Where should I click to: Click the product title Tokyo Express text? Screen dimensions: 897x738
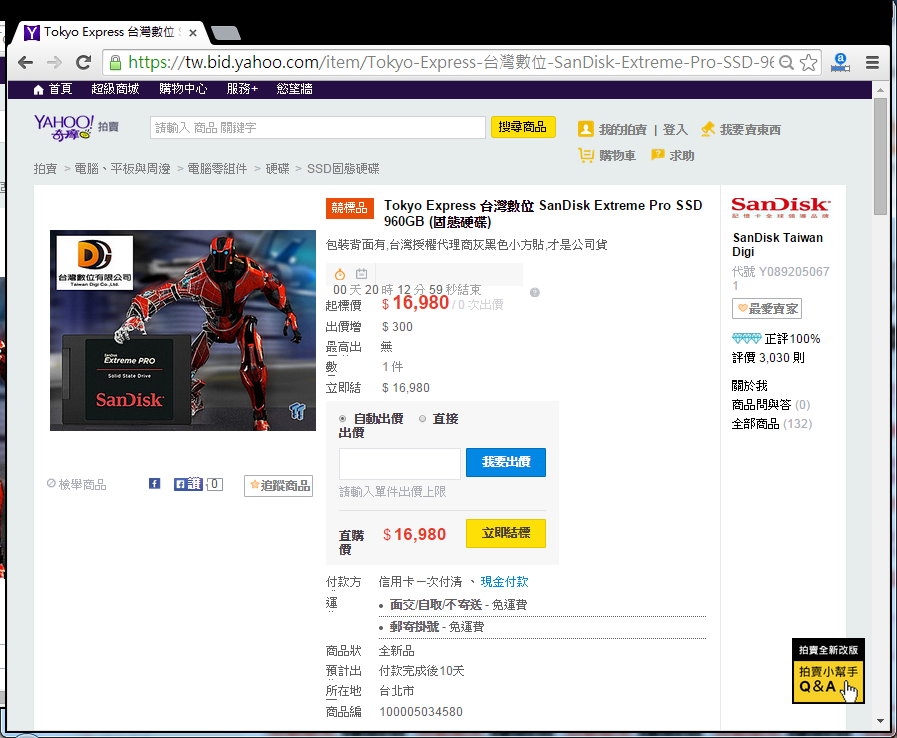pos(543,213)
